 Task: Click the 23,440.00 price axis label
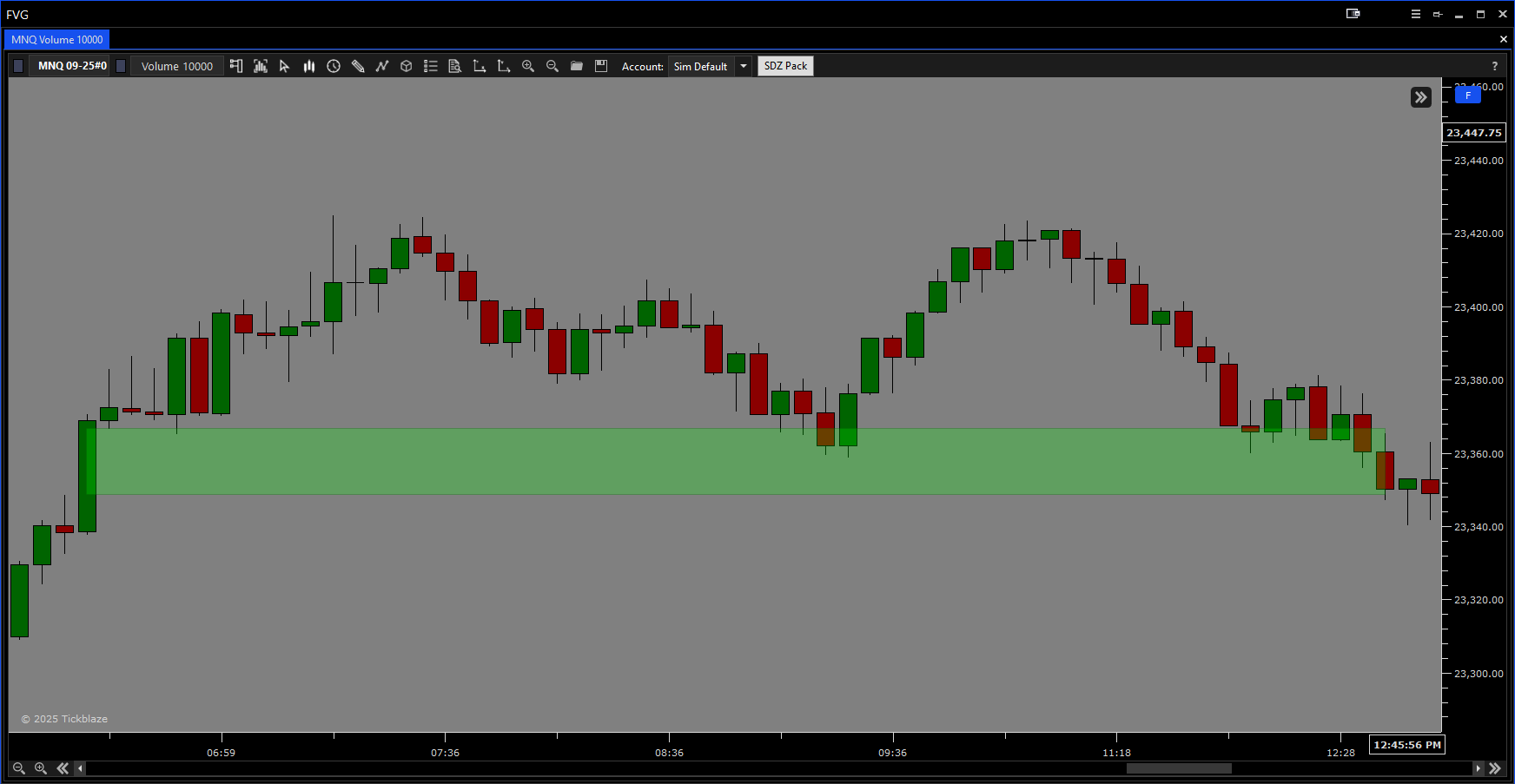[x=1479, y=161]
